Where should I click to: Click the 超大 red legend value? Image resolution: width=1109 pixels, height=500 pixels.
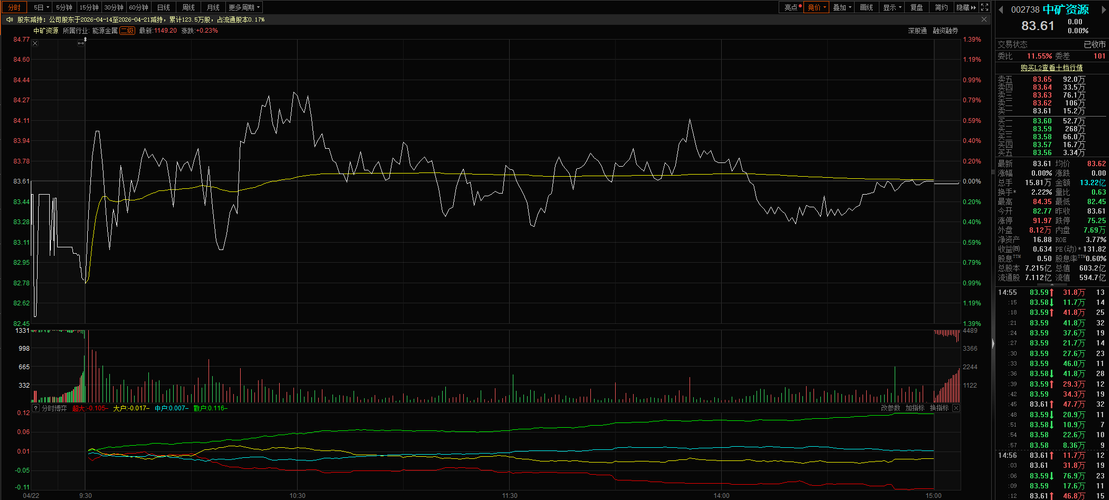[89, 408]
